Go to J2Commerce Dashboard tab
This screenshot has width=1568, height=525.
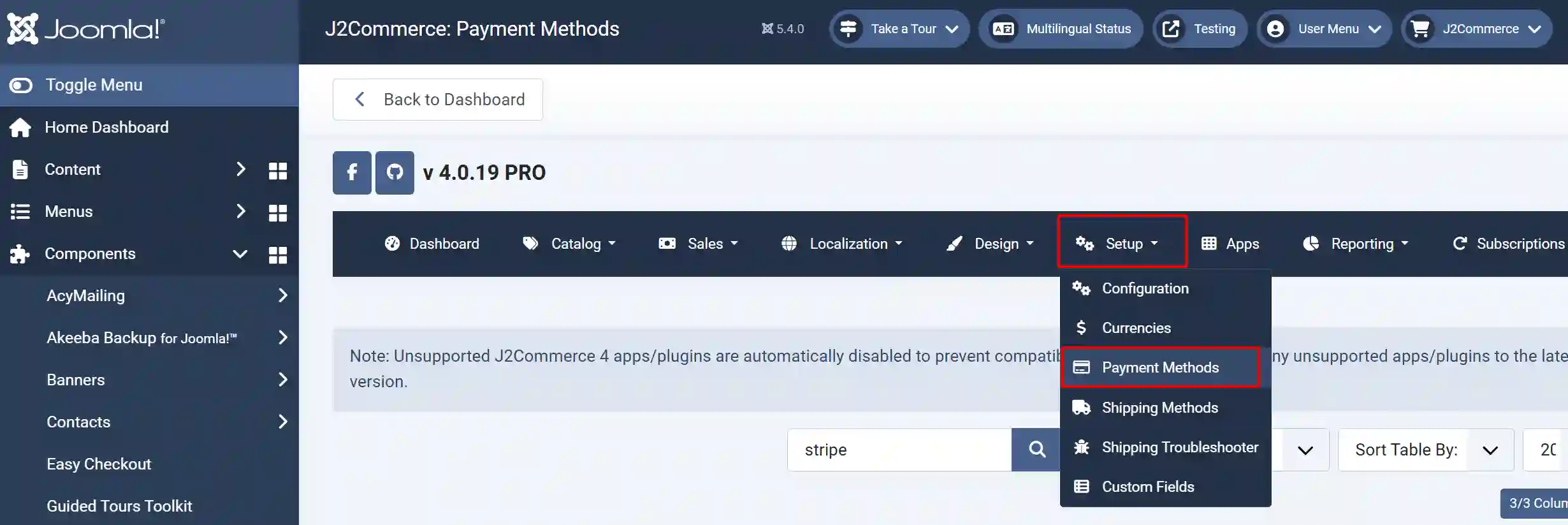click(x=432, y=244)
